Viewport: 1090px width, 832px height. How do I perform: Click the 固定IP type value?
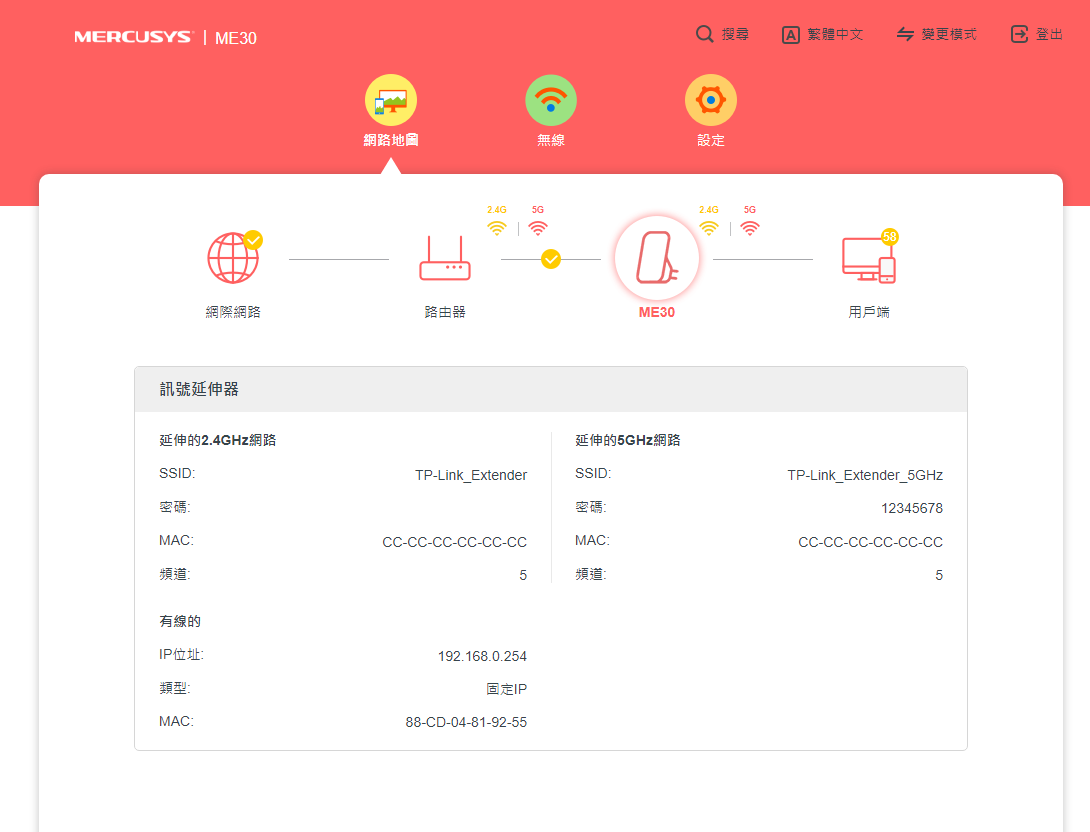pyautogui.click(x=506, y=689)
